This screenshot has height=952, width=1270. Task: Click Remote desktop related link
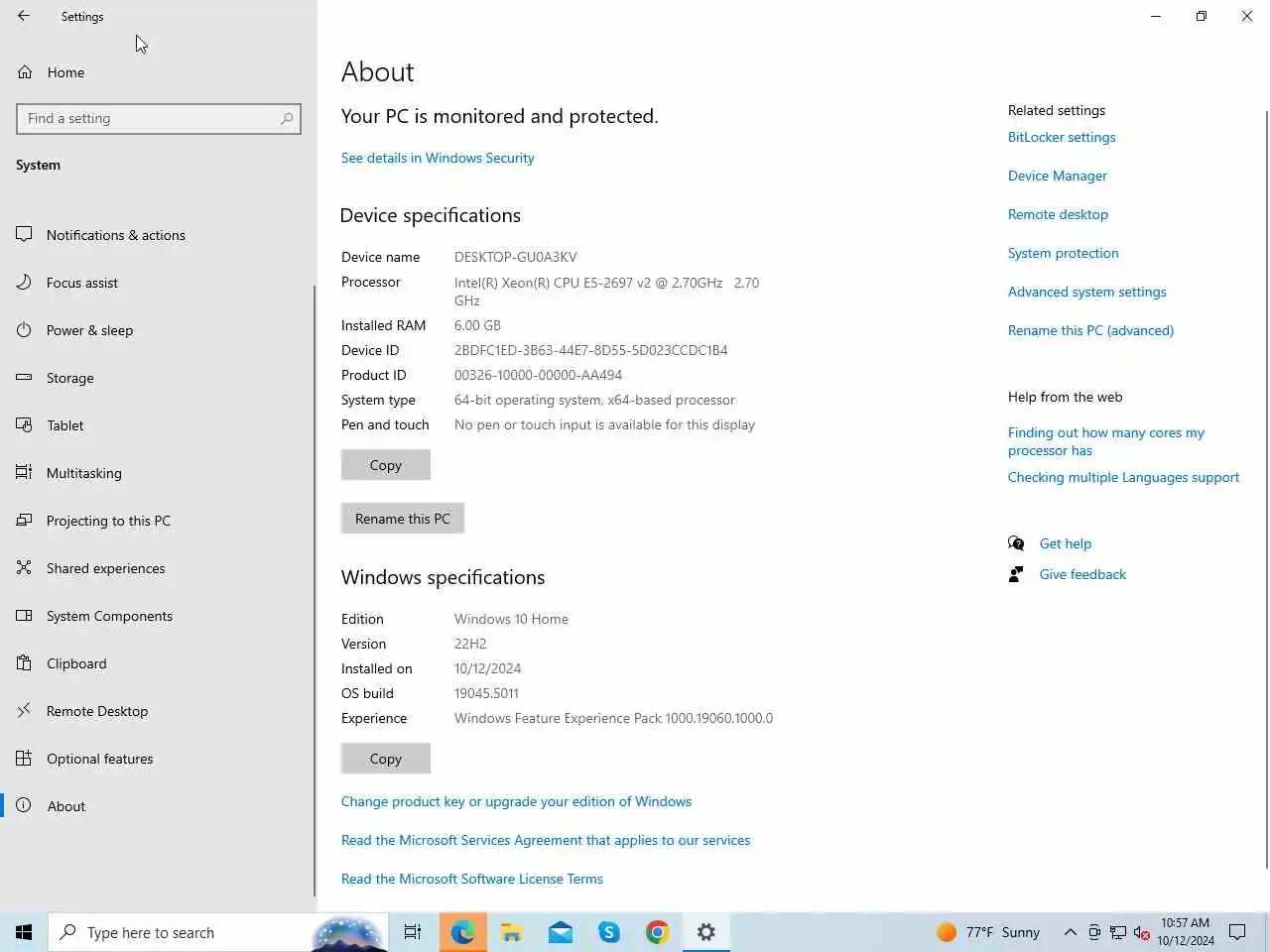(1058, 214)
